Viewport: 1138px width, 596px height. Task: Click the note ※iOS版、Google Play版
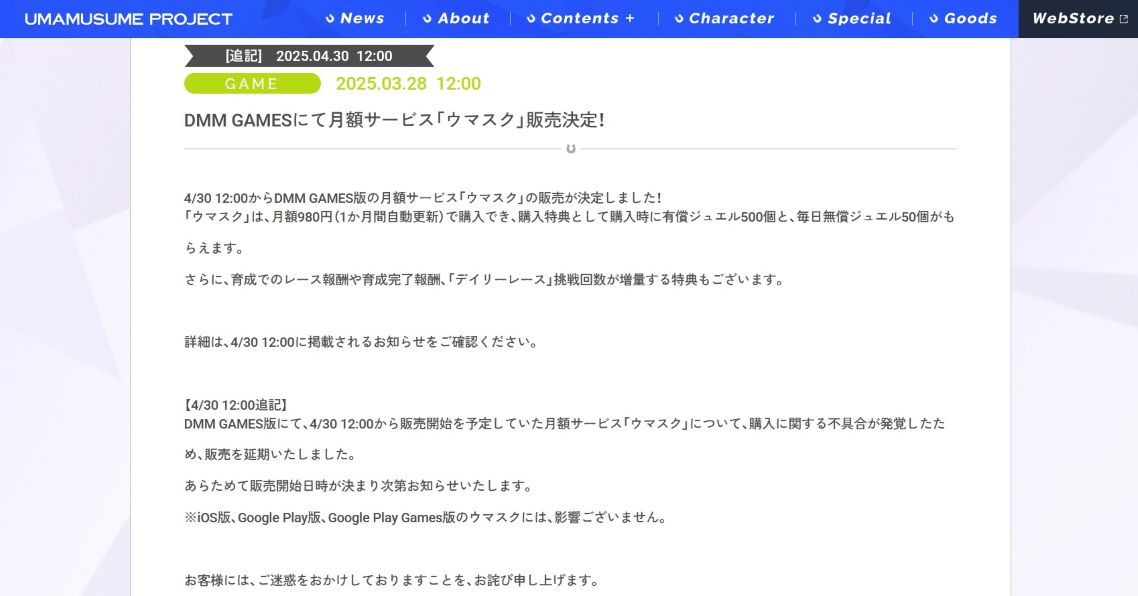pyautogui.click(x=426, y=518)
